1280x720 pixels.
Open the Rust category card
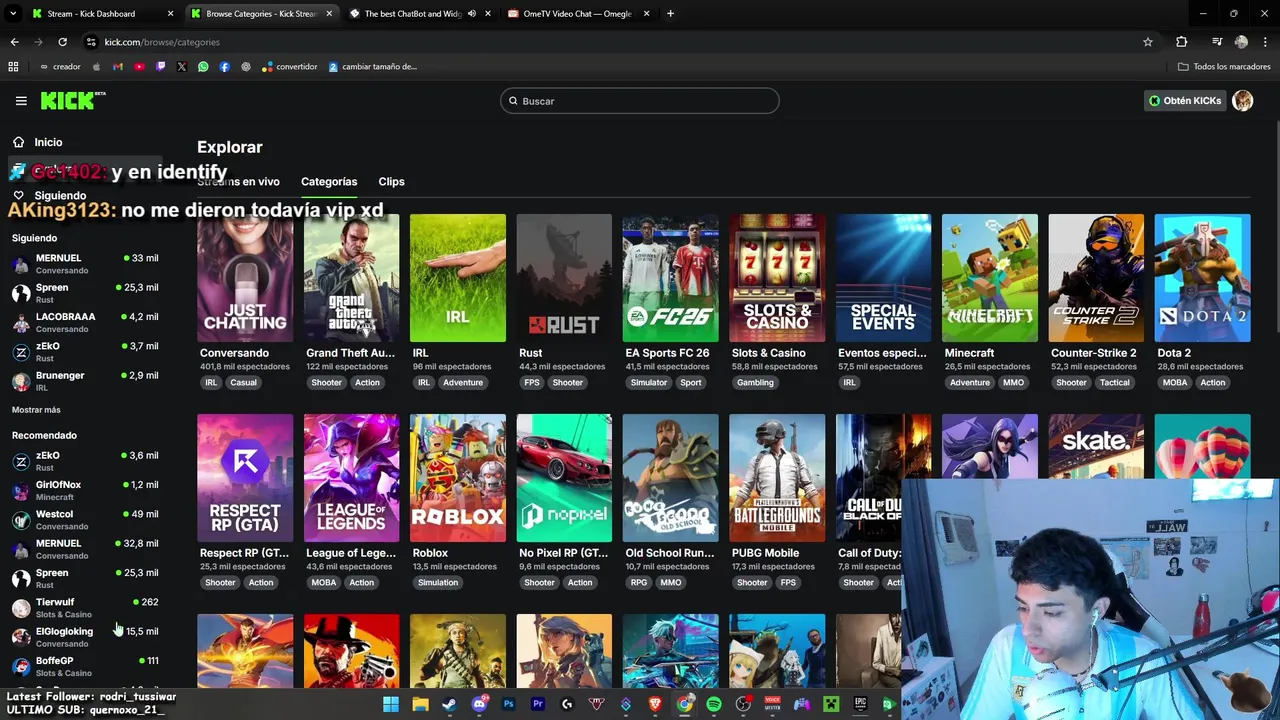click(x=564, y=278)
